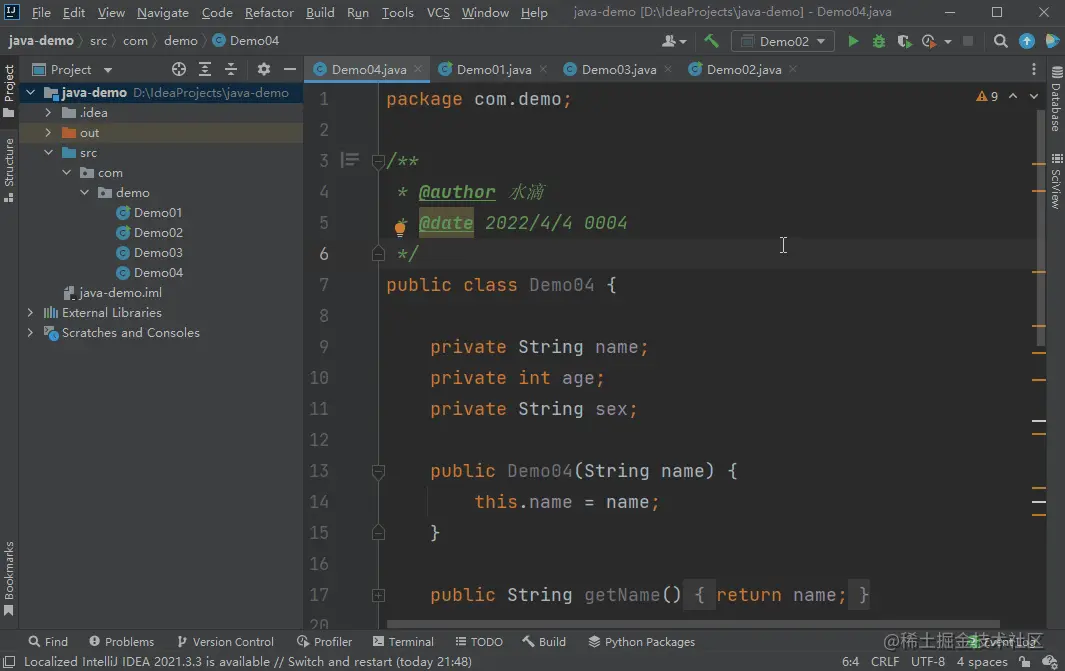Click the editor horizontal scrollbar
1065x671 pixels.
click(693, 623)
